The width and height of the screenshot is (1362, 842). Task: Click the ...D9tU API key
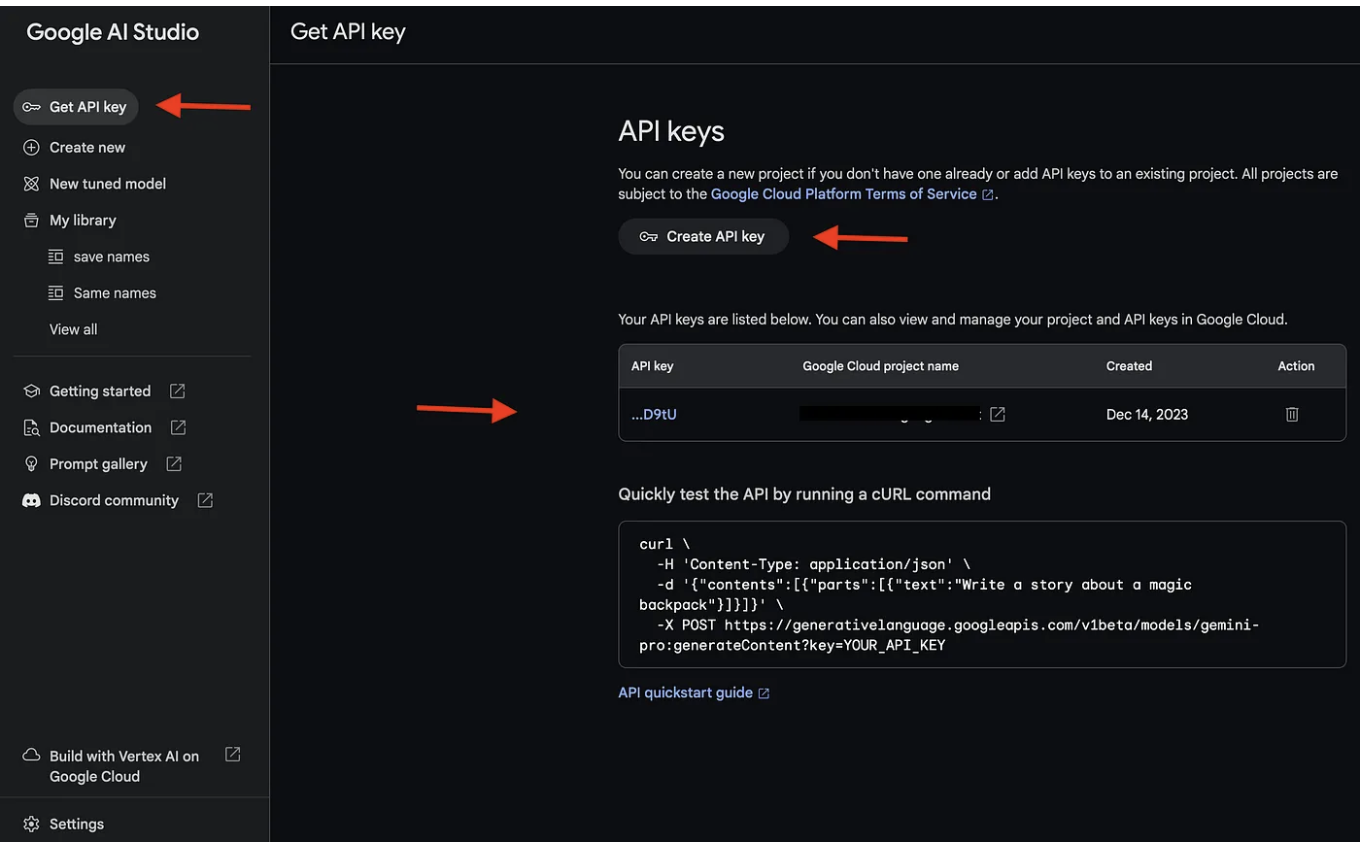[654, 414]
